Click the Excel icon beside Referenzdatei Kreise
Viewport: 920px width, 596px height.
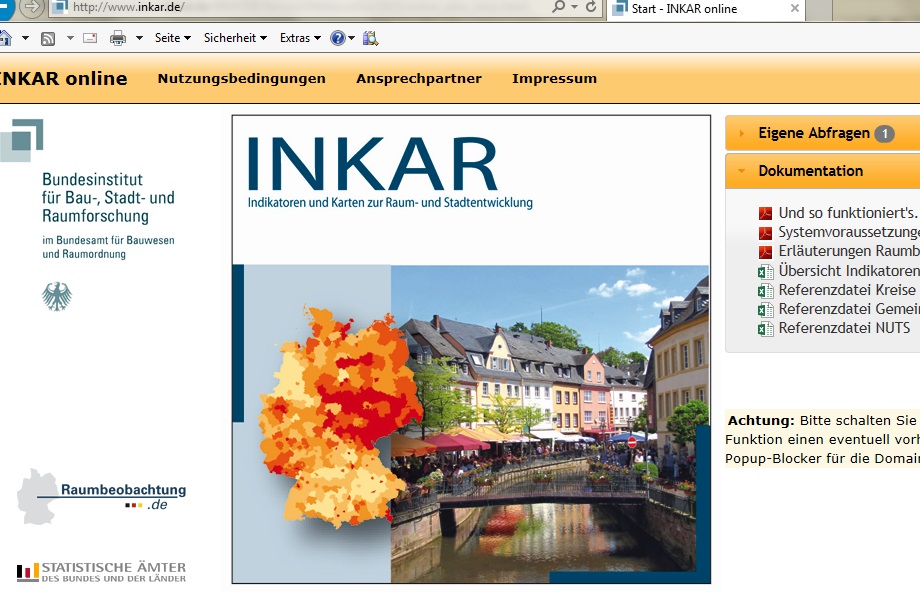click(x=765, y=291)
